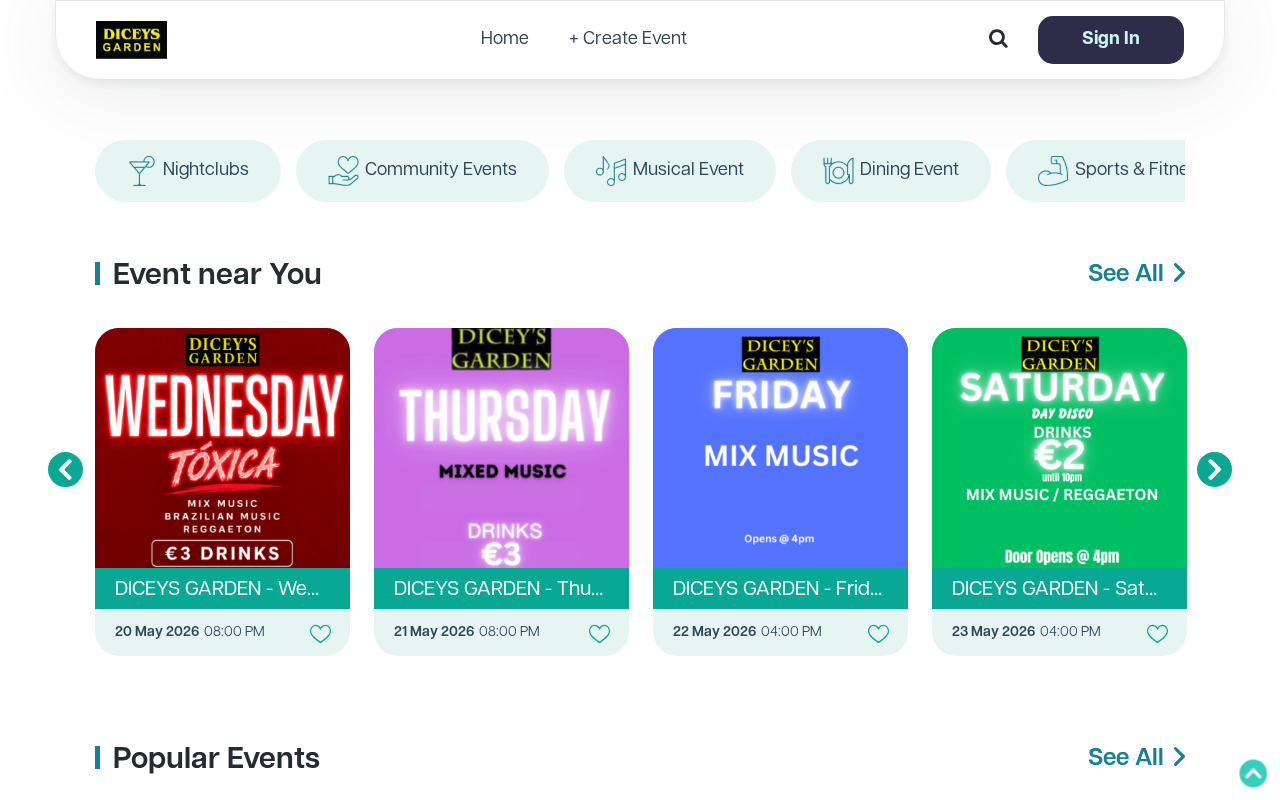Pick the Musical Event notes icon
The image size is (1280, 800).
click(611, 171)
